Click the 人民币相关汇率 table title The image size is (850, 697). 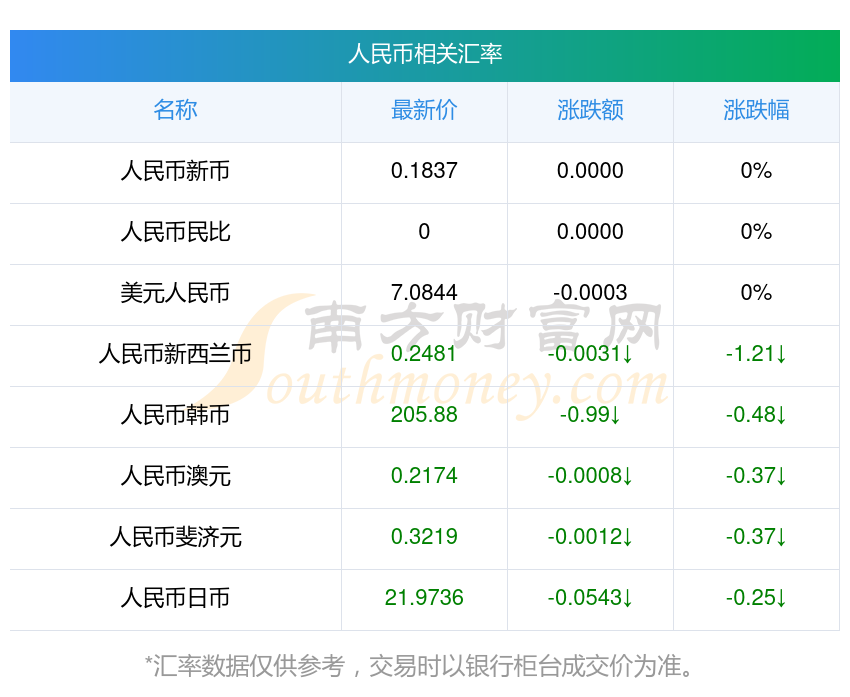[425, 54]
